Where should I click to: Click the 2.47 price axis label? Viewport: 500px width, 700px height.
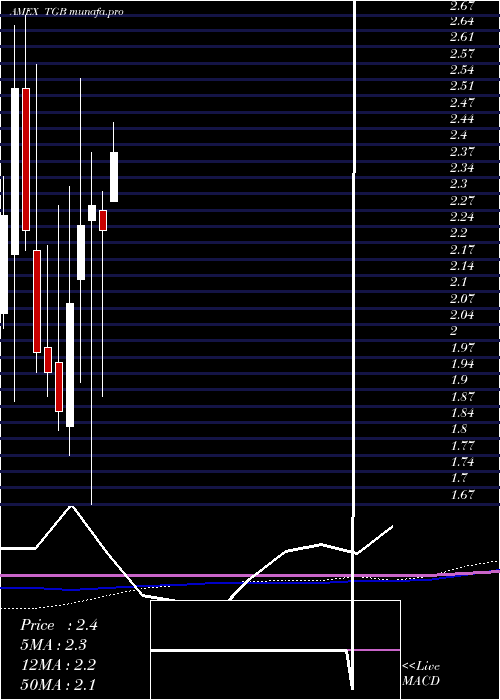[462, 103]
